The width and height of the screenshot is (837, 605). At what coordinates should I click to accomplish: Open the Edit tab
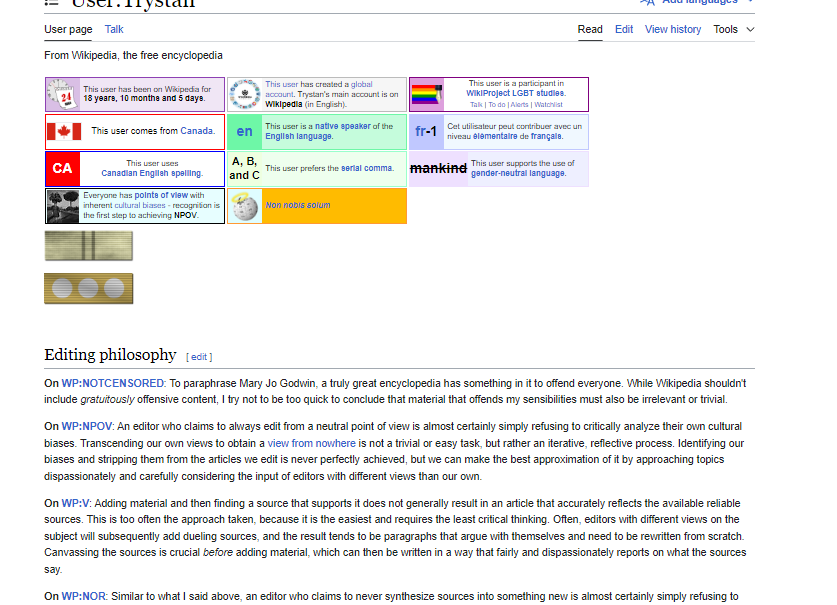click(623, 29)
